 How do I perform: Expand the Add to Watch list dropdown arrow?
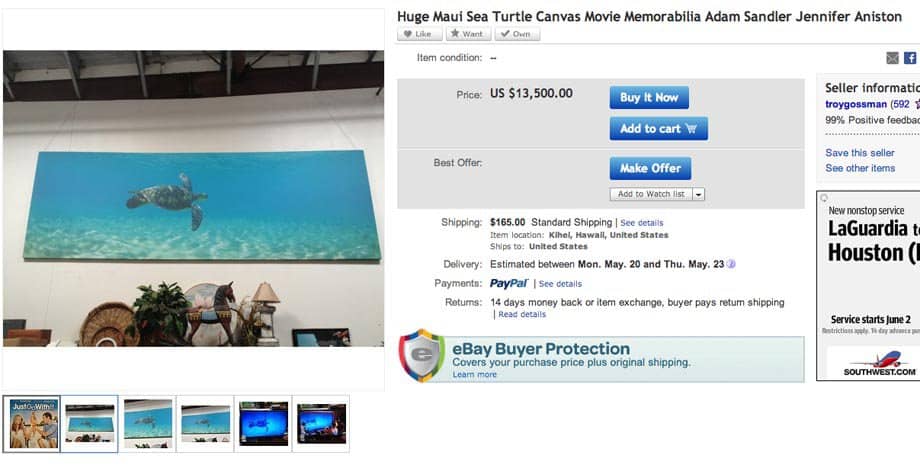(x=698, y=194)
